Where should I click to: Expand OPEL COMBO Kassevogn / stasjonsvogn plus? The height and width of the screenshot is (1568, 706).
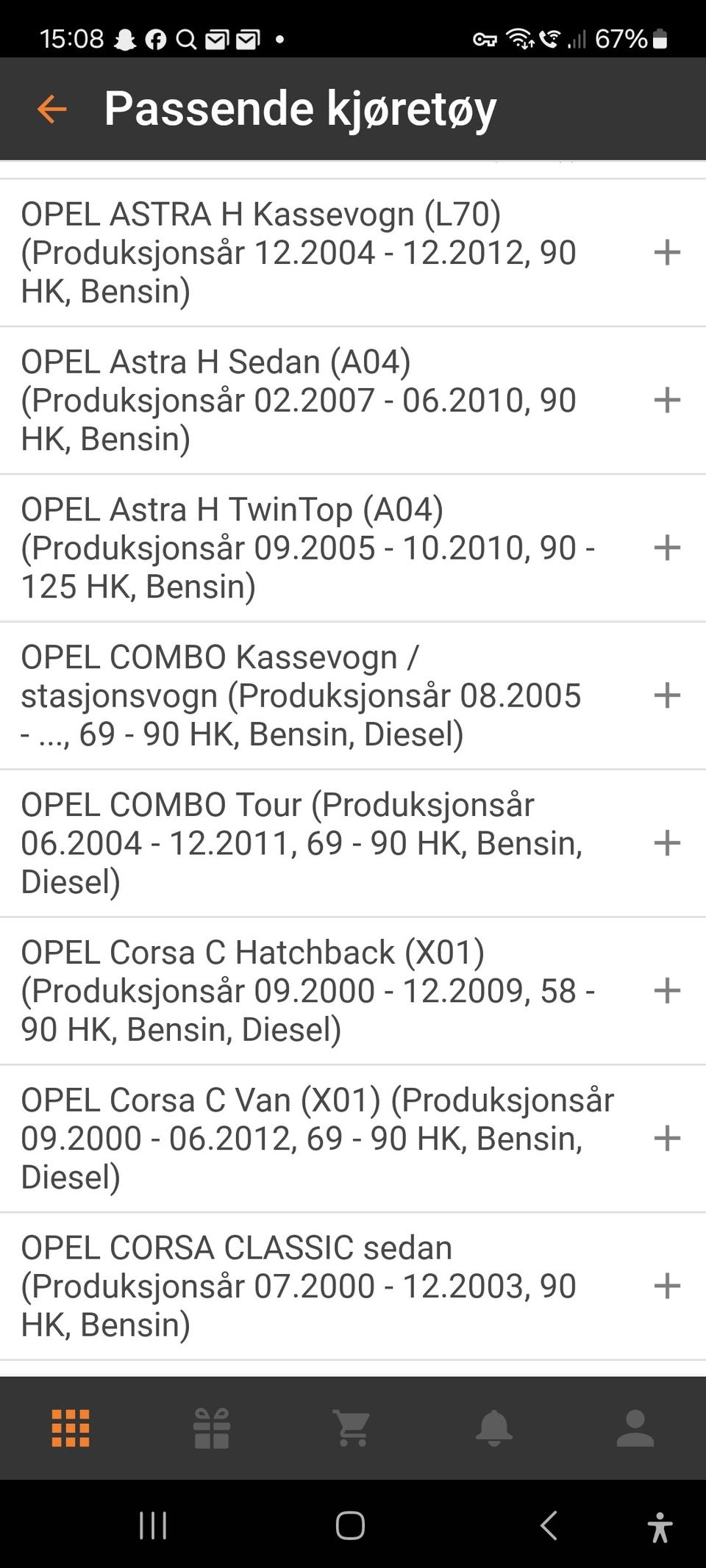[x=667, y=695]
